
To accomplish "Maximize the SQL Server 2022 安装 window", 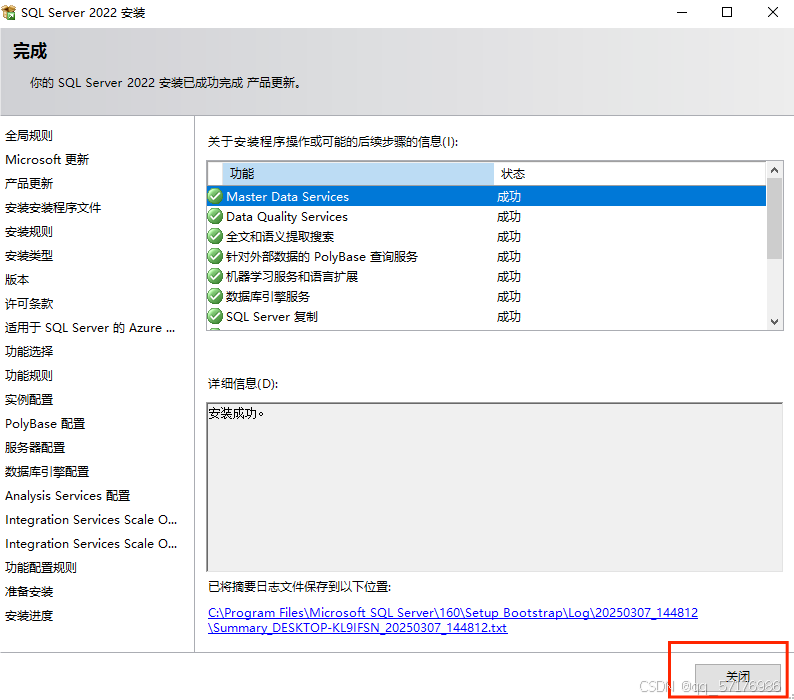I will pos(727,12).
